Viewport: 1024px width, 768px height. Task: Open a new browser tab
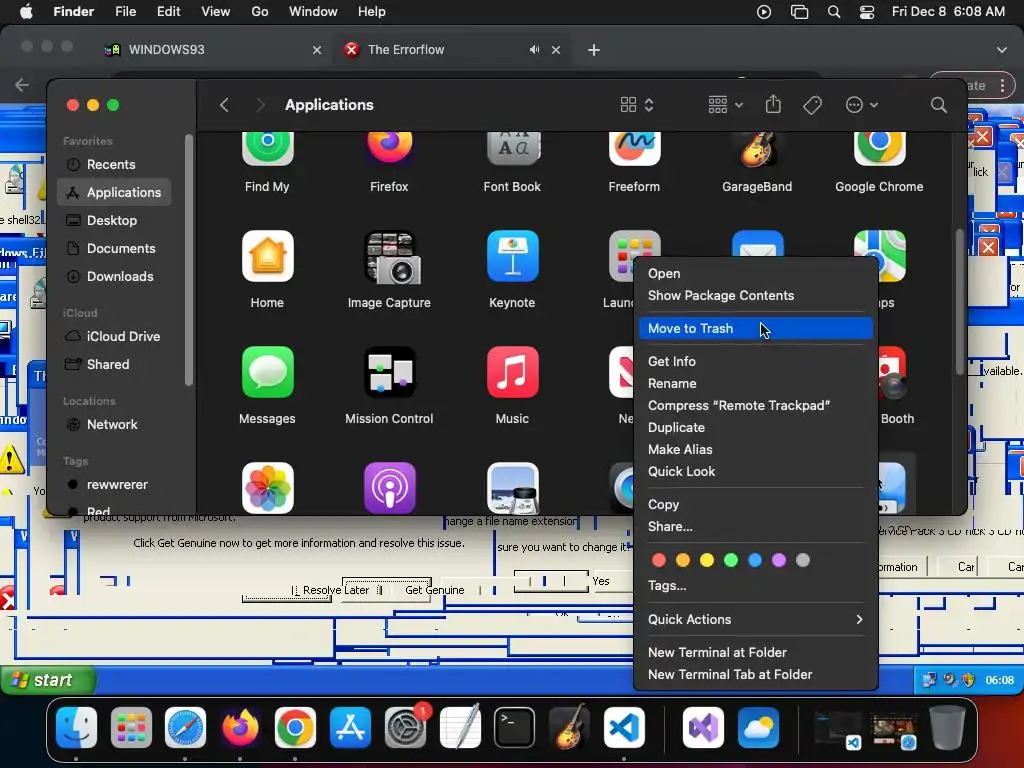594,50
